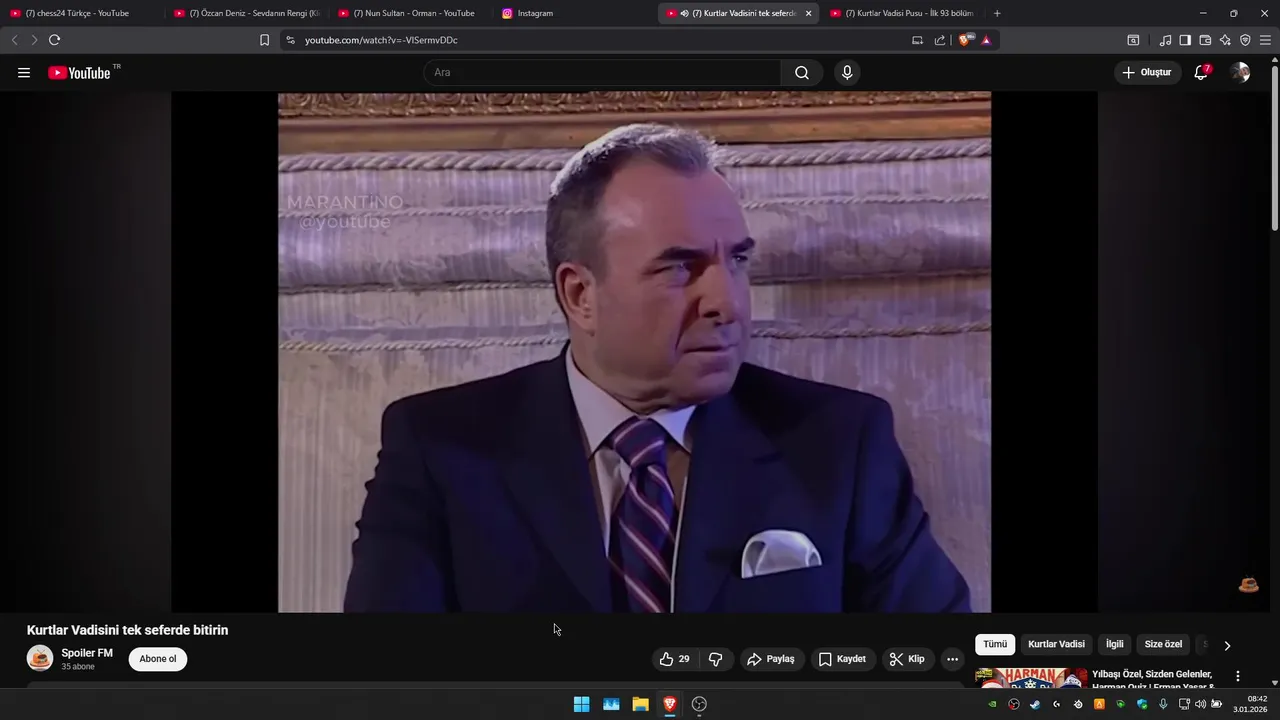Viewport: 1280px width, 720px height.
Task: Open the Yılbaşı Özel, Sizden Gelenler video title
Action: (1153, 679)
